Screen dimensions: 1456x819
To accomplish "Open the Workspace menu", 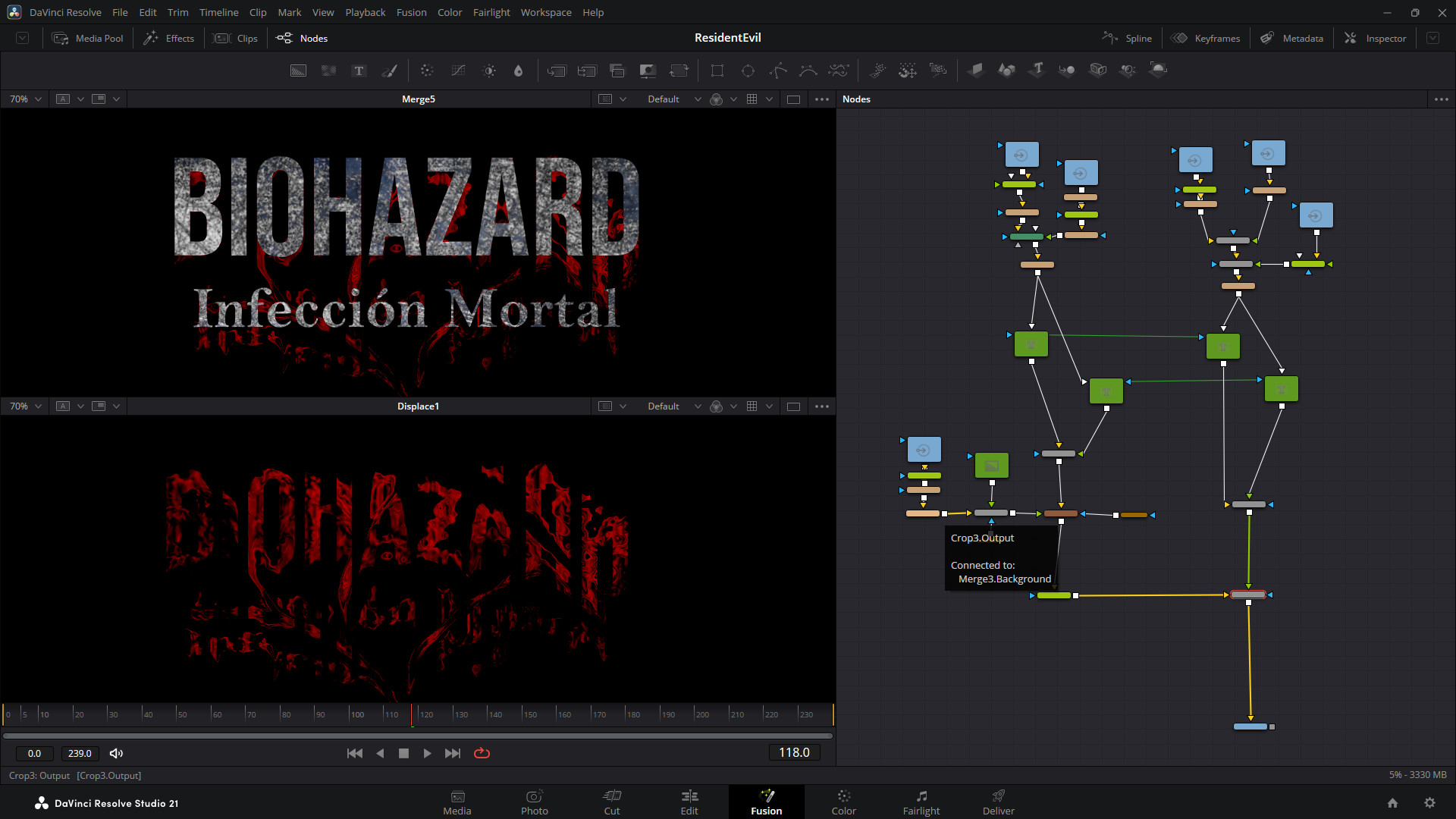I will (546, 12).
